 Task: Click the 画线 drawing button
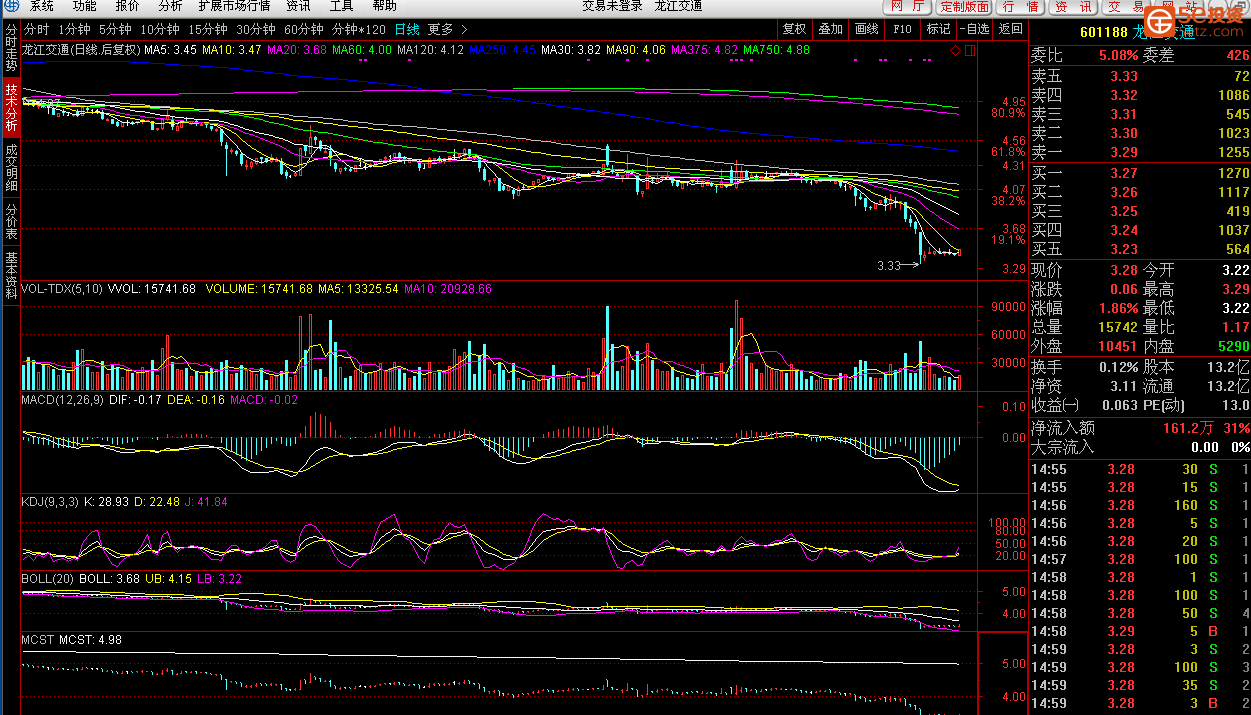coord(866,30)
